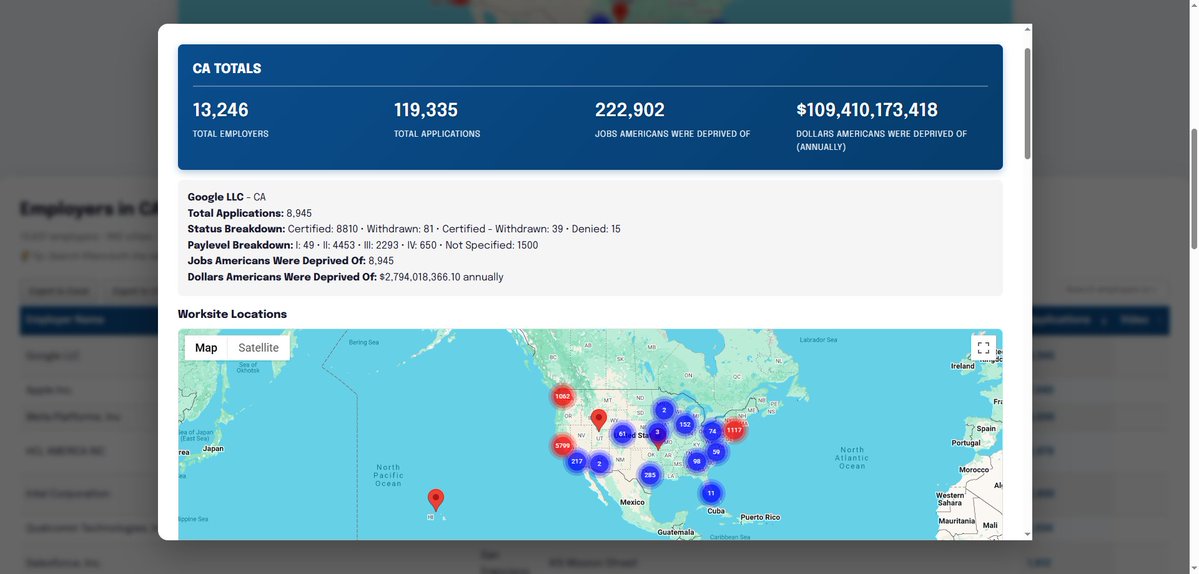Click the scroll-up arrow of the modal

click(x=1028, y=30)
